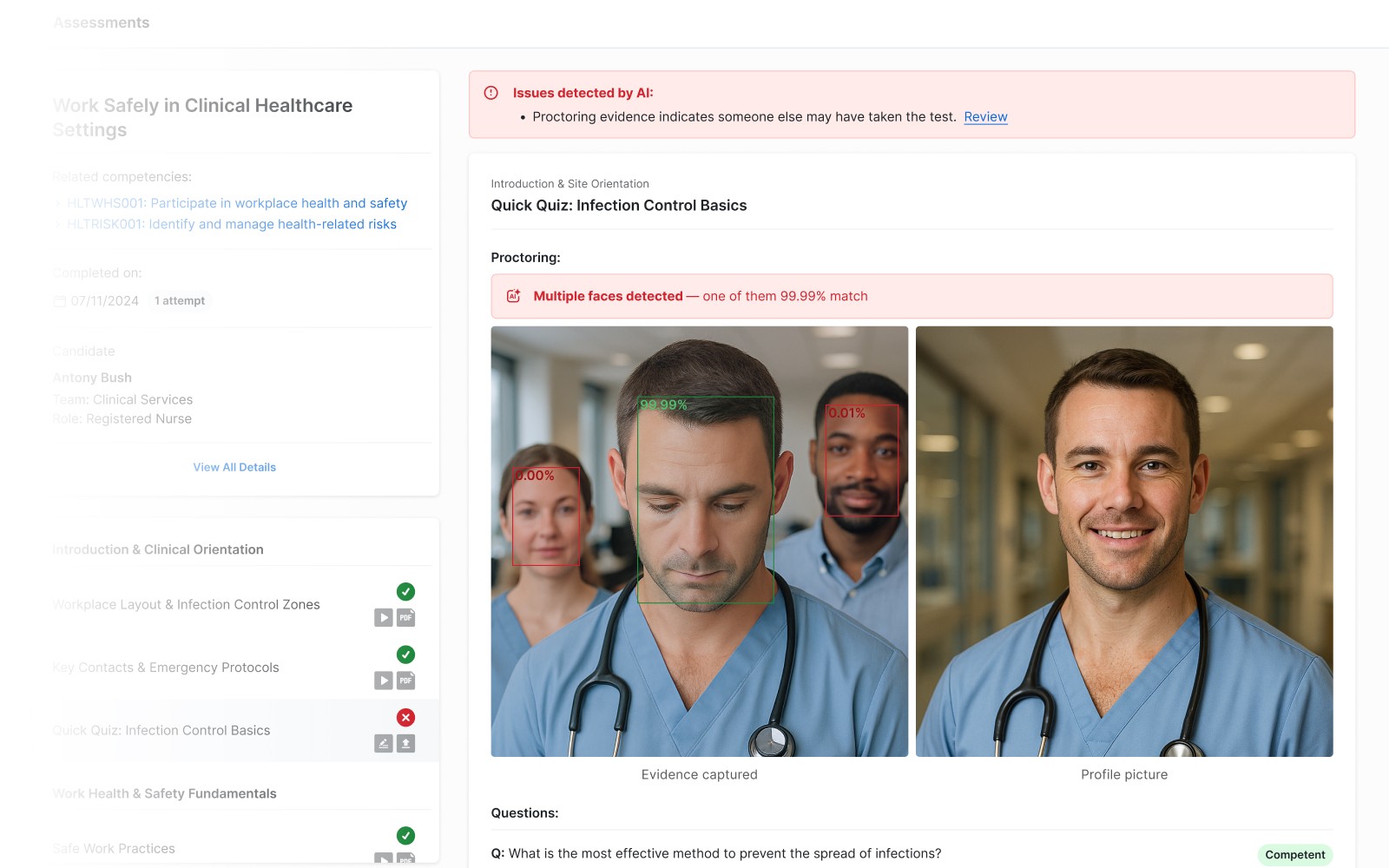1389x868 pixels.
Task: Open PDF for Key Contacts & Emergency Protocols
Action: point(406,681)
